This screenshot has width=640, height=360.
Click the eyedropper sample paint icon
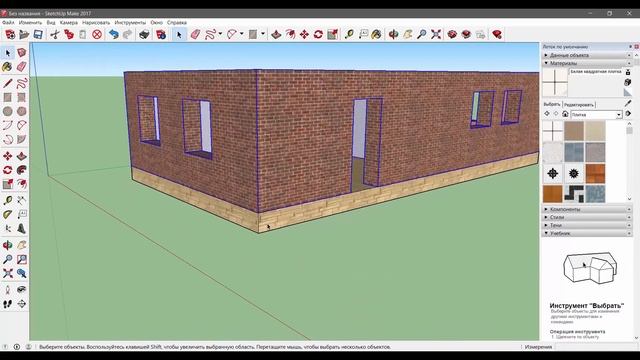tap(628, 104)
